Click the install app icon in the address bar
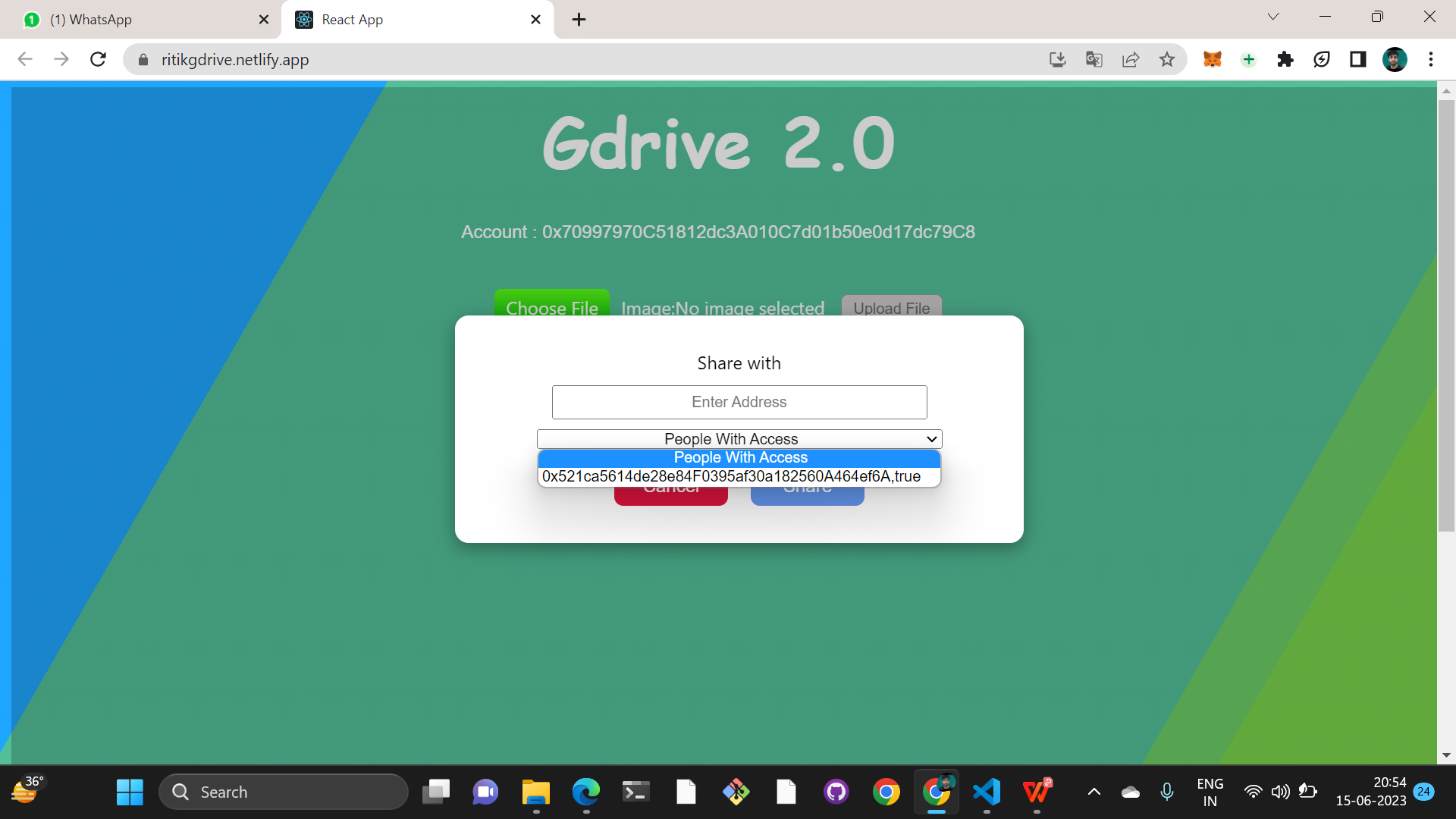The width and height of the screenshot is (1456, 819). click(1057, 59)
